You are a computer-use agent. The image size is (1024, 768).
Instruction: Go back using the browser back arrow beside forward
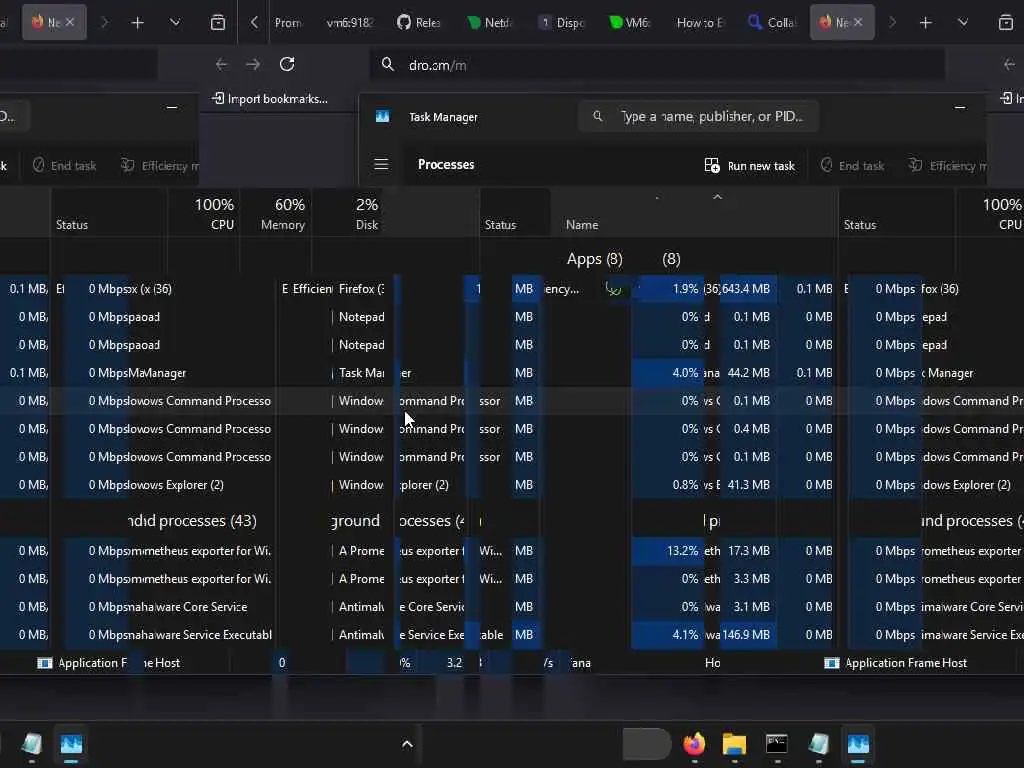point(221,64)
